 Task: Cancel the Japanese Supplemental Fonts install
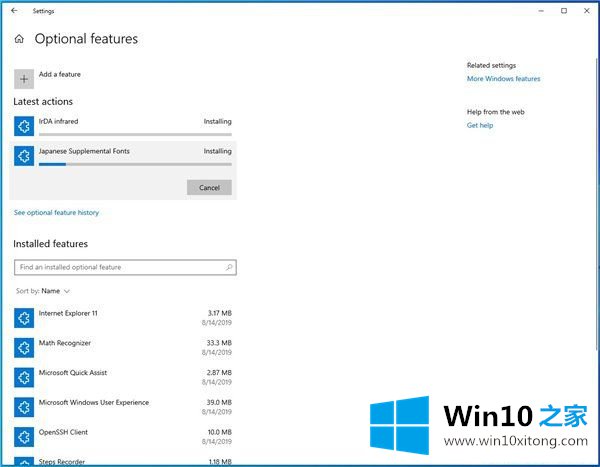209,188
